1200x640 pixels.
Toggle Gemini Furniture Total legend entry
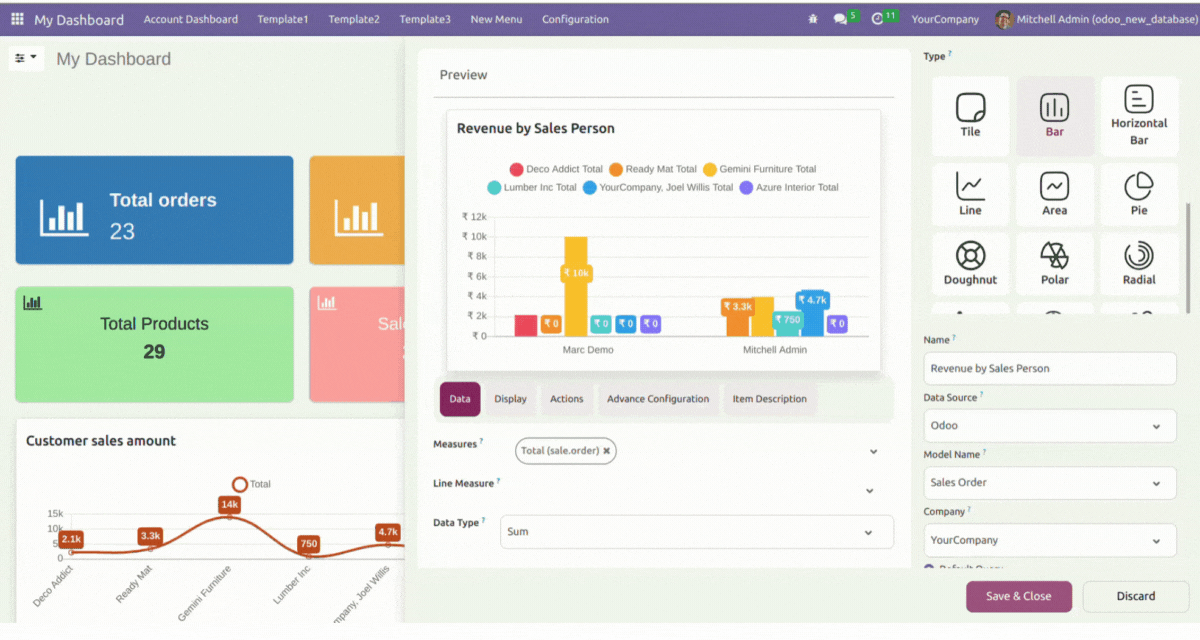coord(759,170)
